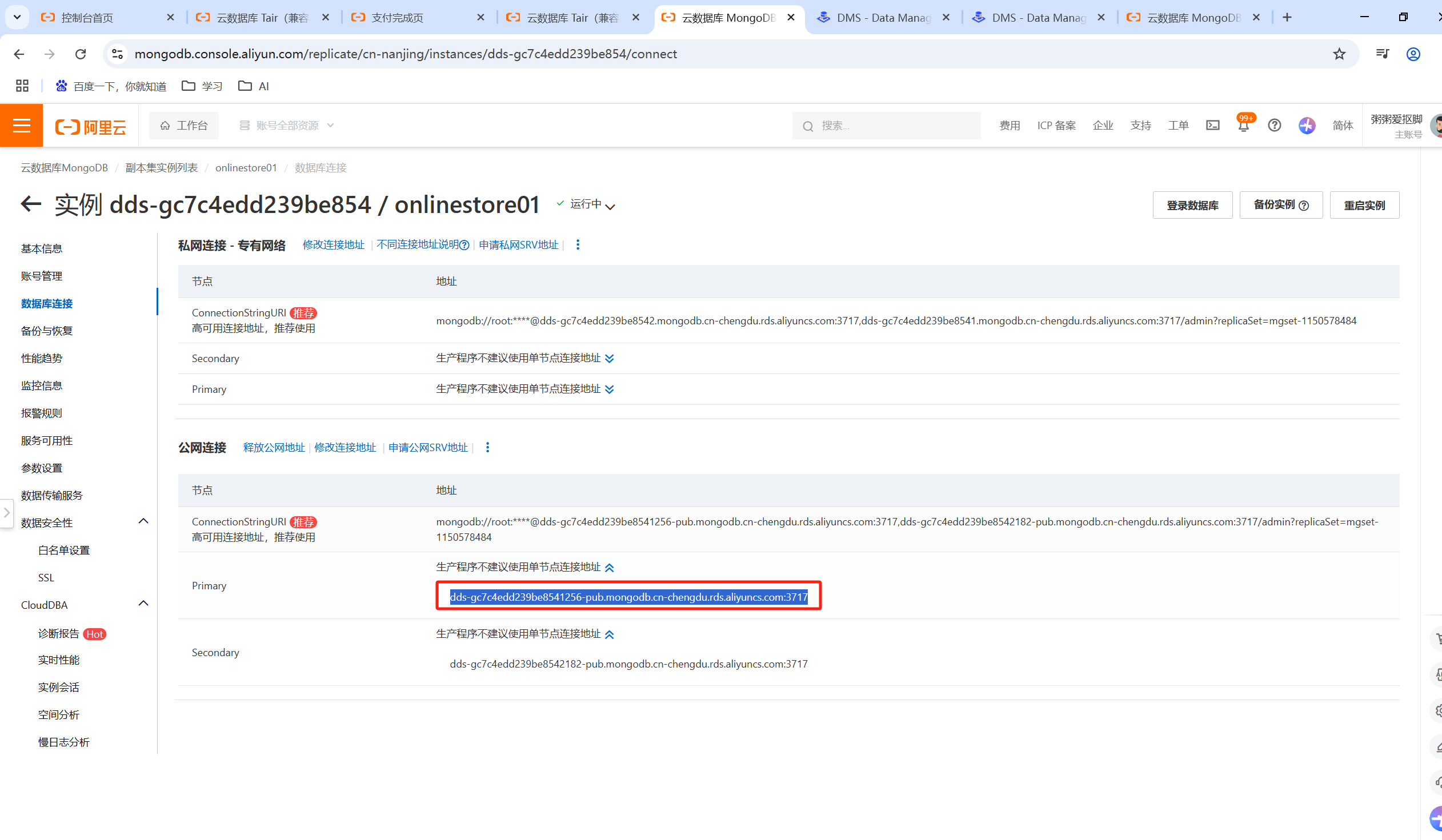
Task: Click help icon beside 不同连接地址说明
Action: (464, 246)
